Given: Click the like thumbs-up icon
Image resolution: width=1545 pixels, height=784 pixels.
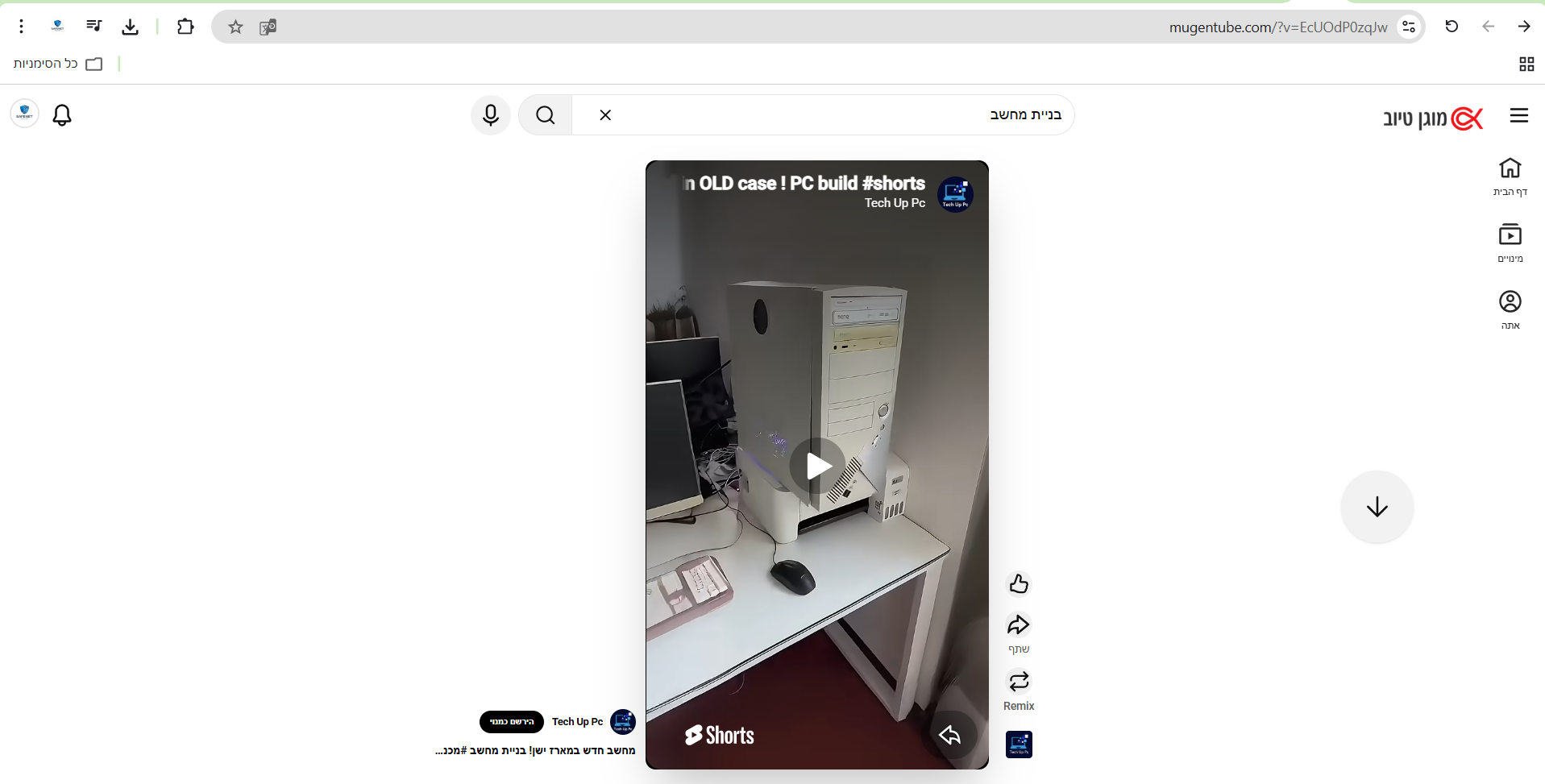Looking at the screenshot, I should pyautogui.click(x=1019, y=584).
